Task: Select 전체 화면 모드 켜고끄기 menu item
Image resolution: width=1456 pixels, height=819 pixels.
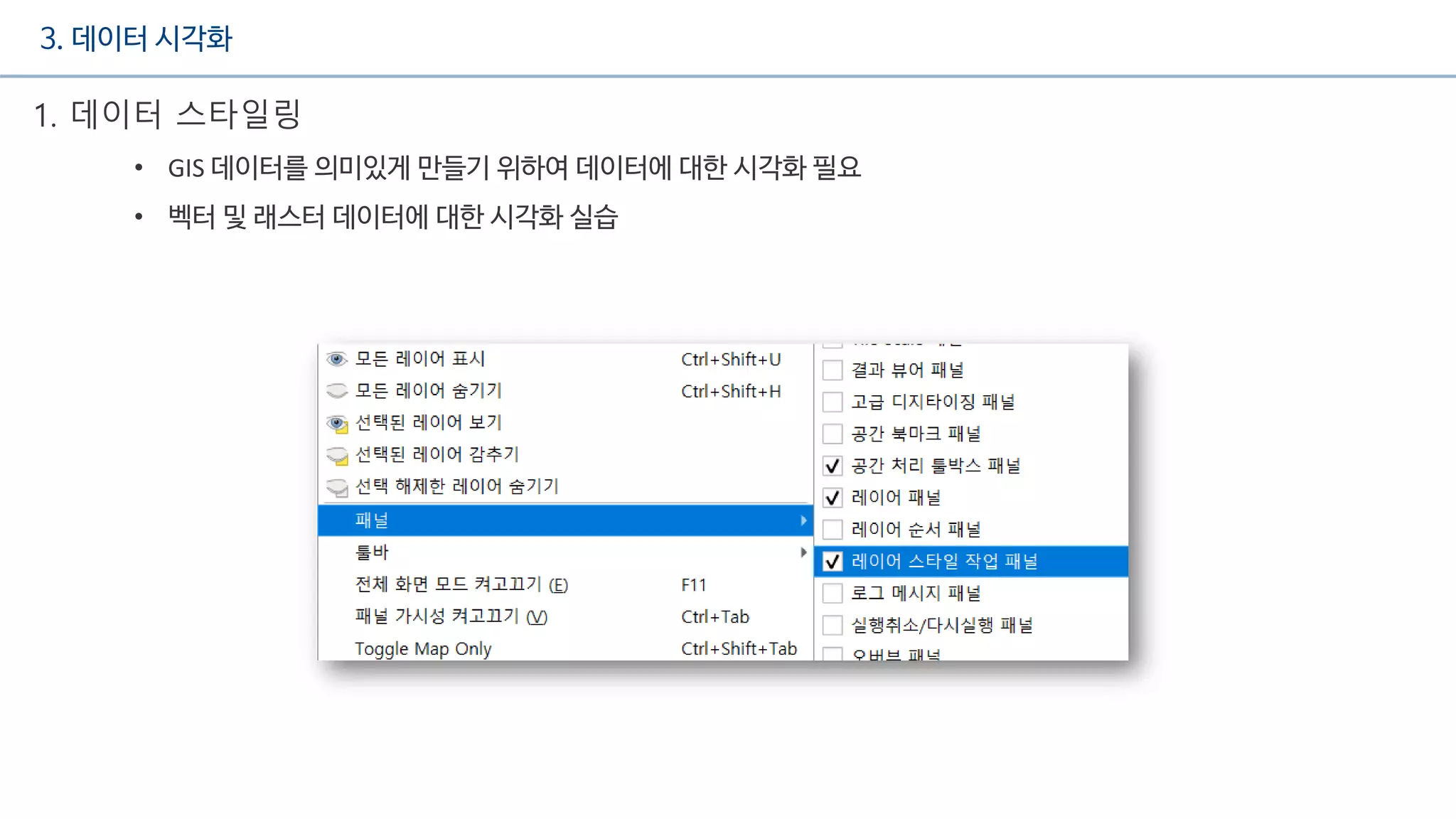Action: pos(461,584)
